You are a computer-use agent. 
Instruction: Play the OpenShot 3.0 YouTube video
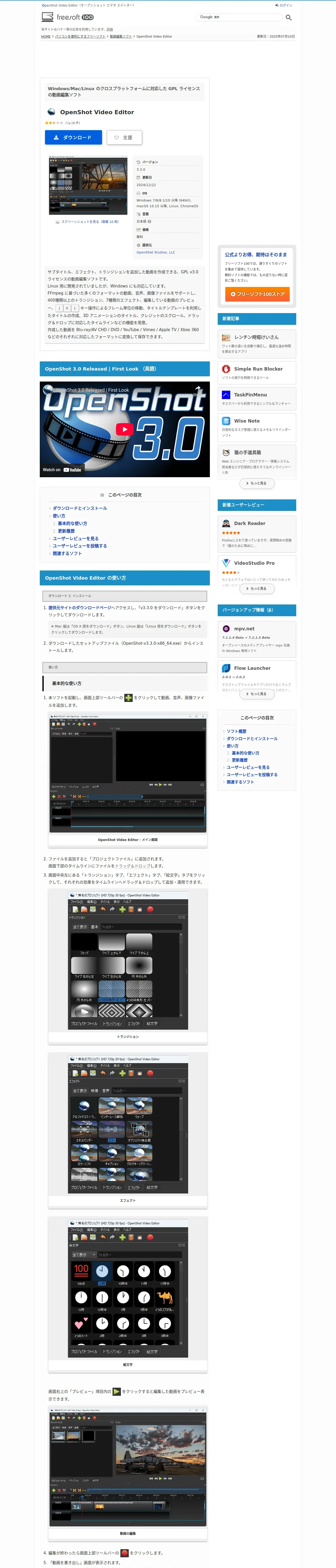tap(125, 429)
